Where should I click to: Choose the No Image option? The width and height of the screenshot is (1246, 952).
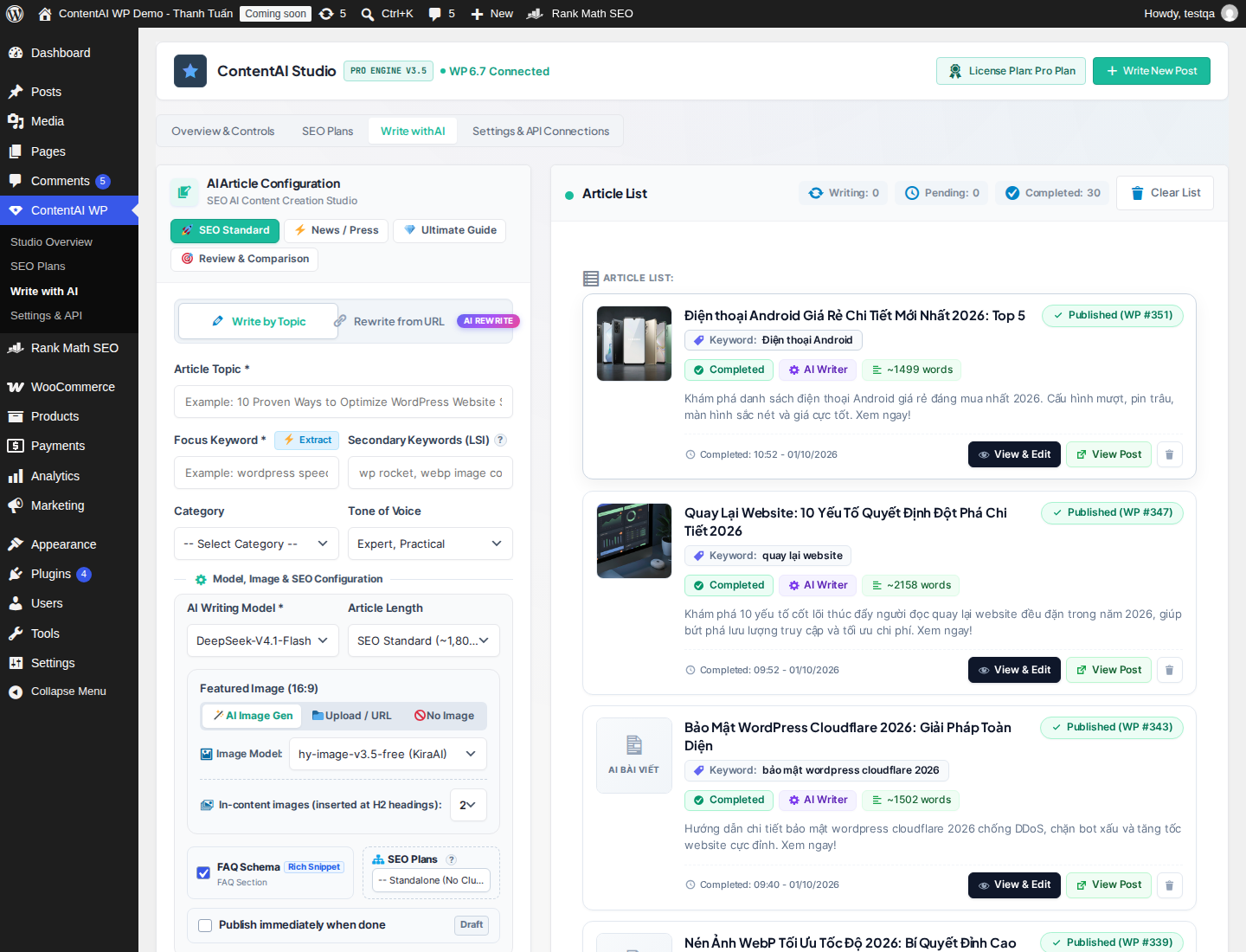click(444, 716)
